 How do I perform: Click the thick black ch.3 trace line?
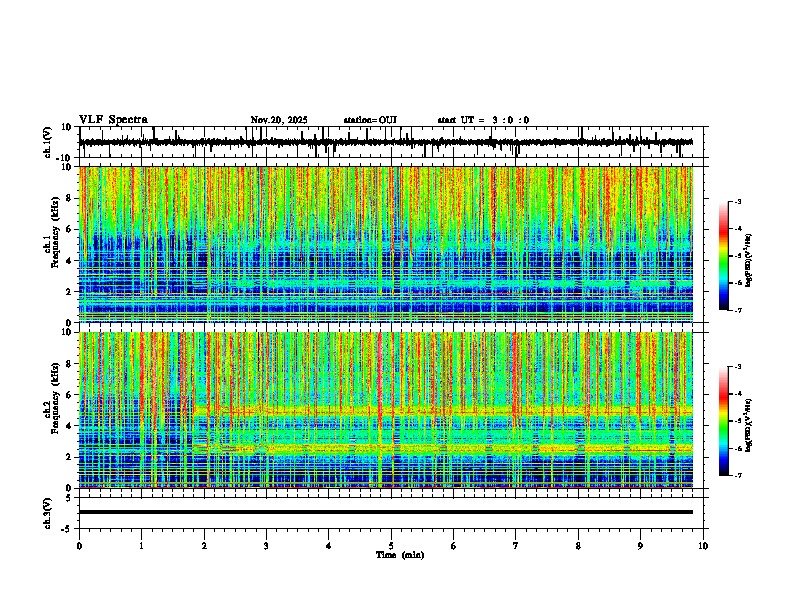(386, 512)
